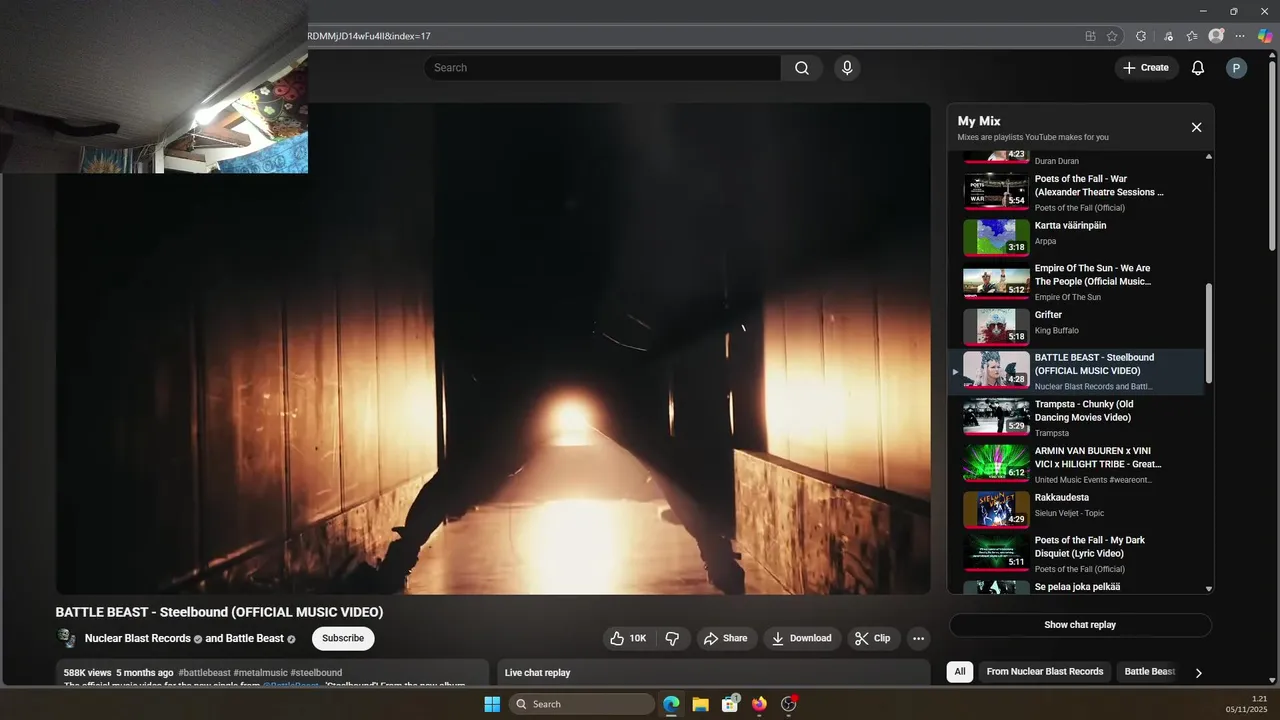Open the Edge split screen icon in address bar
This screenshot has height=720, width=1280.
coord(1090,36)
